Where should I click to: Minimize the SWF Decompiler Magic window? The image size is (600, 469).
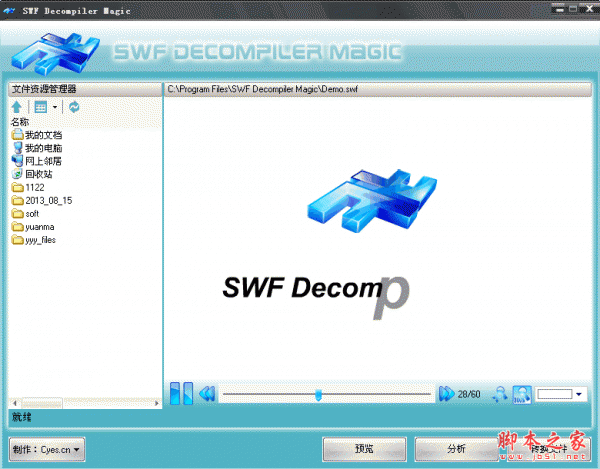click(x=559, y=9)
